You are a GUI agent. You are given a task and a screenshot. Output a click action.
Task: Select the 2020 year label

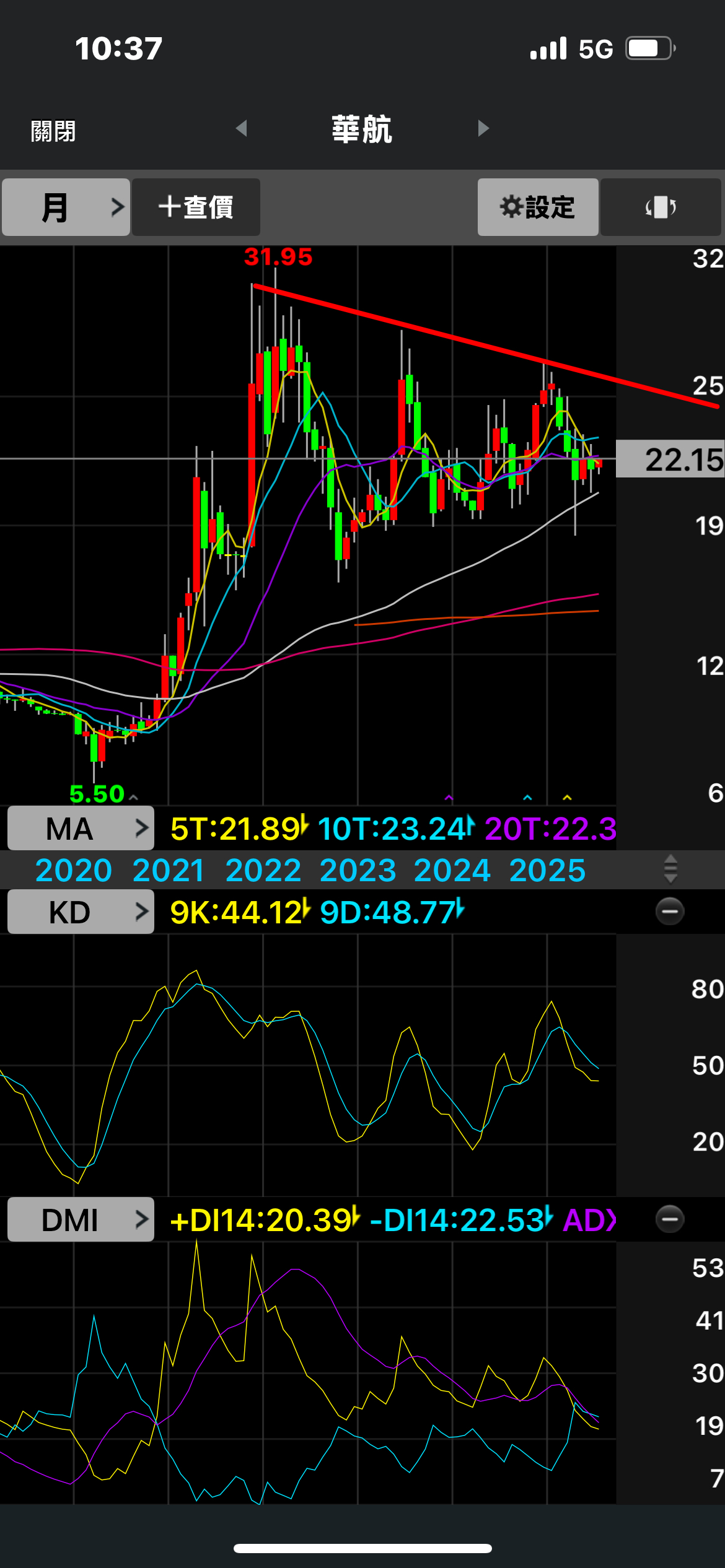point(74,870)
